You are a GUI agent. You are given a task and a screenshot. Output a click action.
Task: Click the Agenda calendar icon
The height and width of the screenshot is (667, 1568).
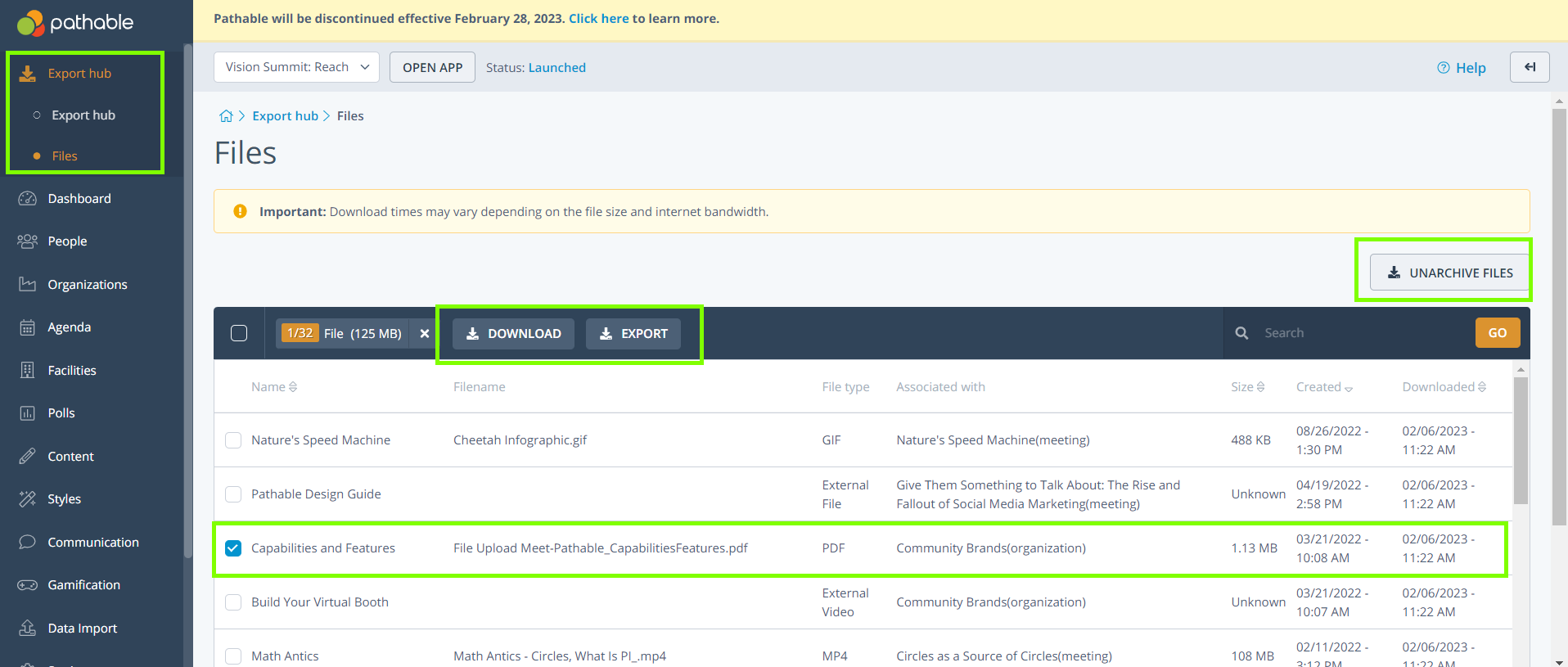(x=28, y=327)
